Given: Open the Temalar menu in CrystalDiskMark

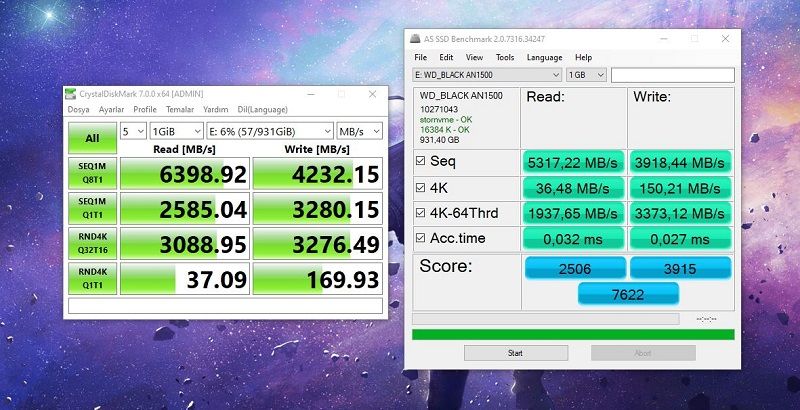Looking at the screenshot, I should pos(180,110).
